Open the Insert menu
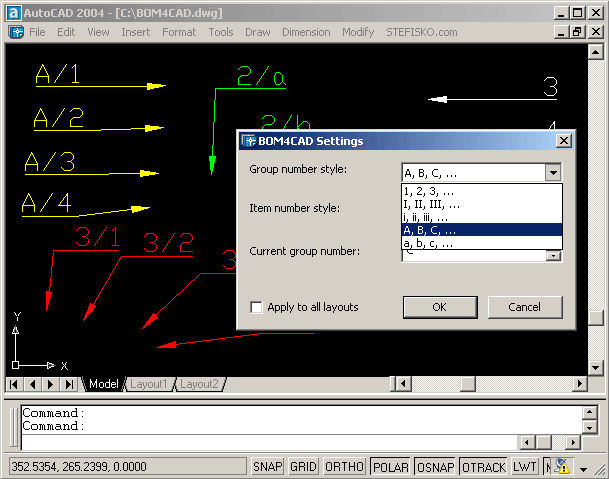 (136, 32)
